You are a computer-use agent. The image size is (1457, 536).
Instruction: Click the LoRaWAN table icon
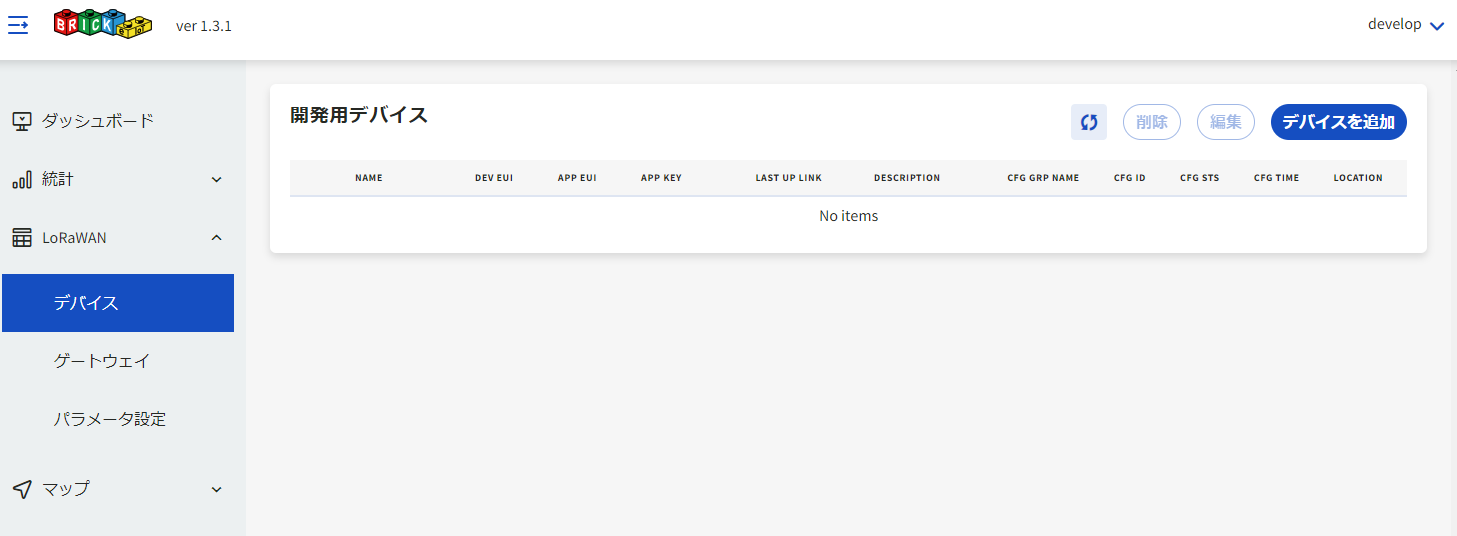[x=22, y=238]
